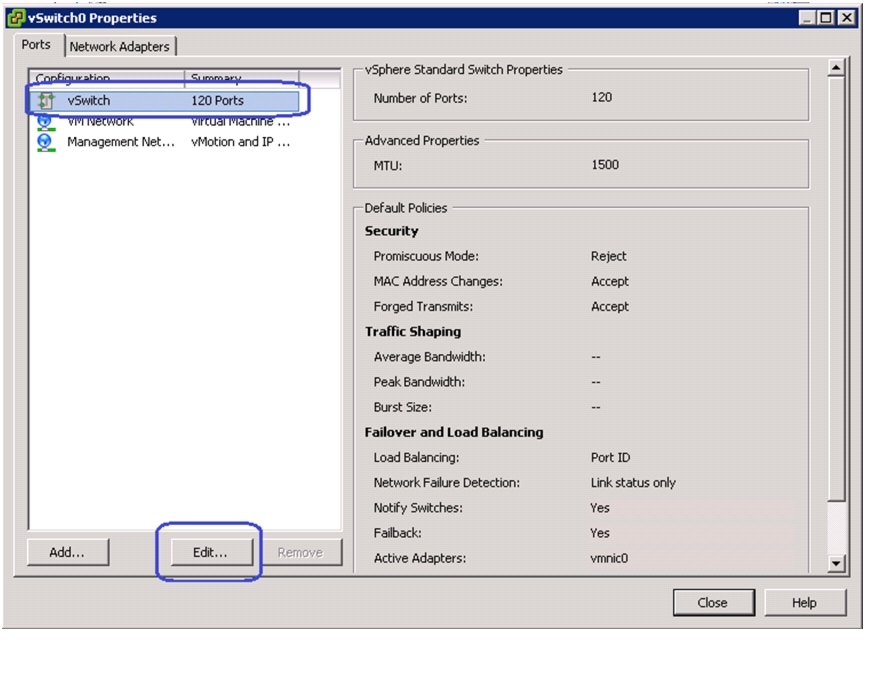Click the '120 Ports' summary cell

pyautogui.click(x=218, y=101)
